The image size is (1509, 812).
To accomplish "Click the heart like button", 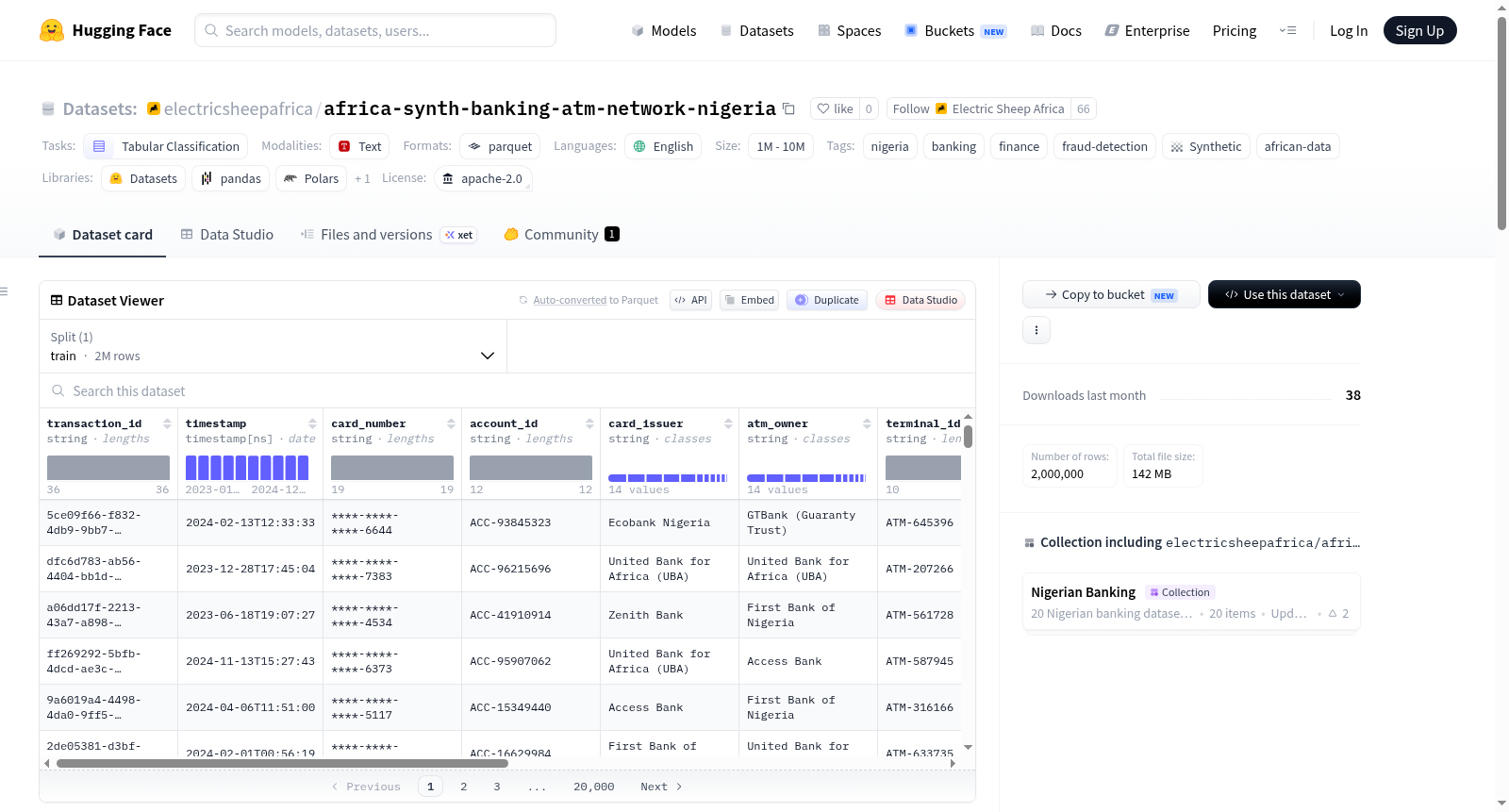I will [835, 108].
